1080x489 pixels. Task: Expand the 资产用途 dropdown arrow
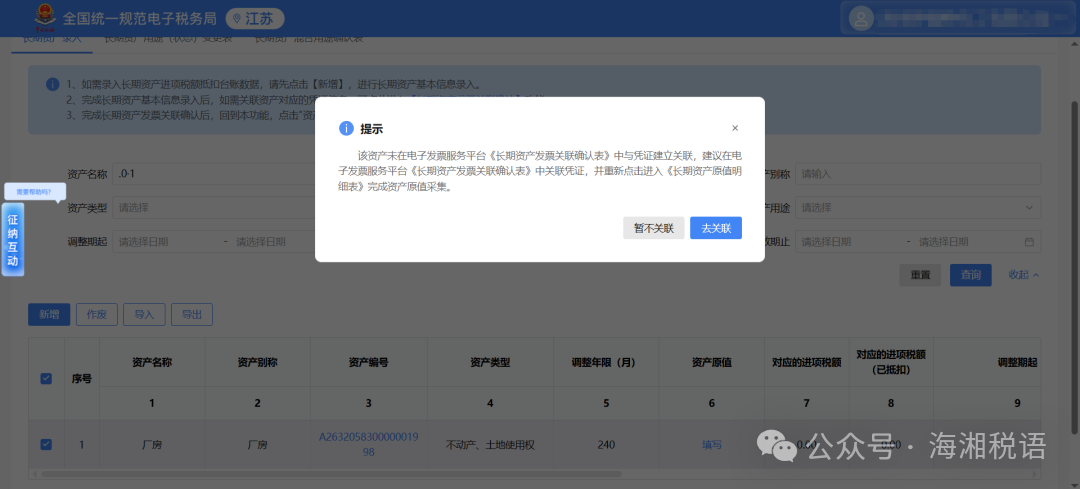1029,208
